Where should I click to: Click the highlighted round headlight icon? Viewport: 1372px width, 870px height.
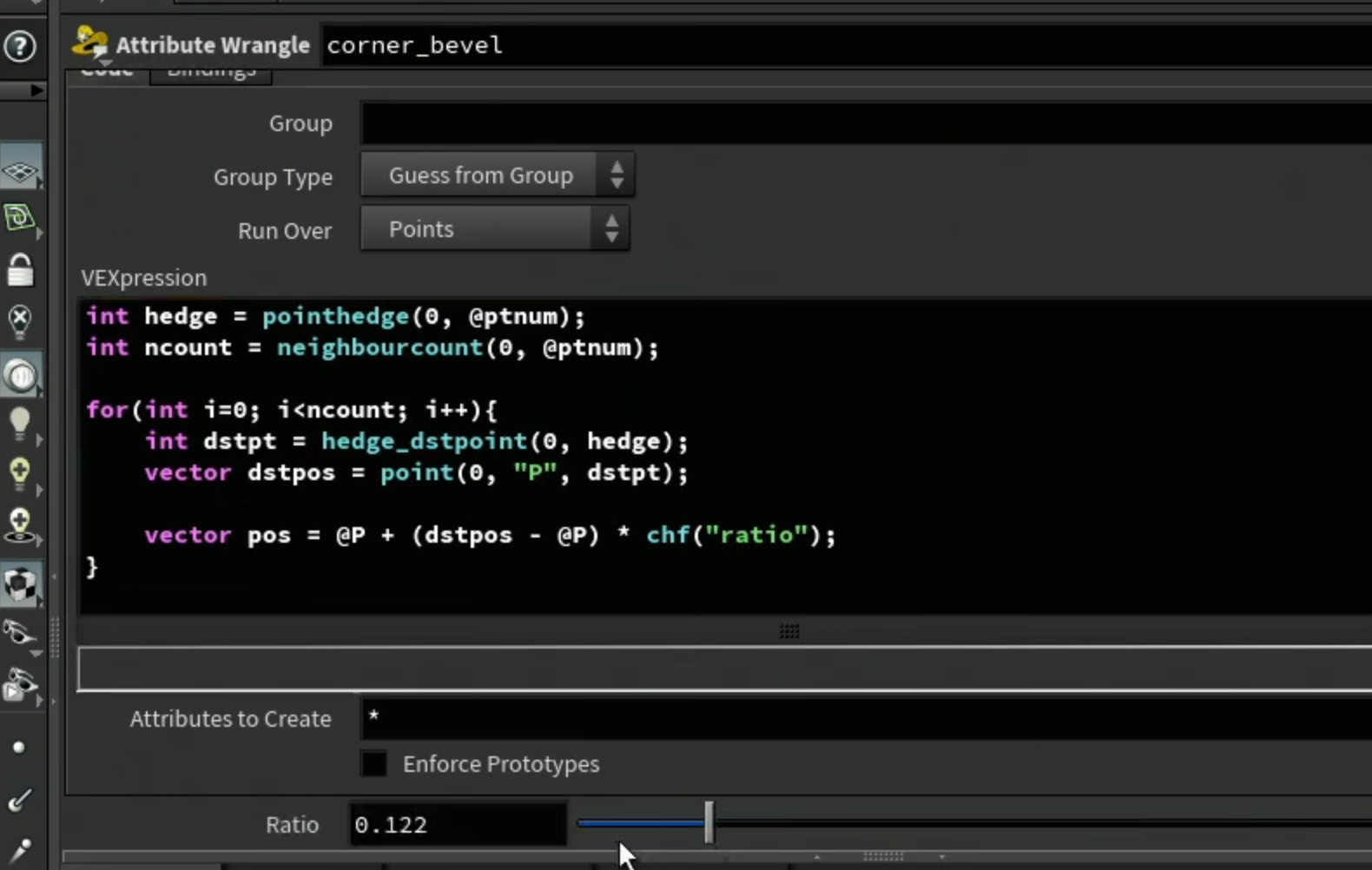[21, 375]
